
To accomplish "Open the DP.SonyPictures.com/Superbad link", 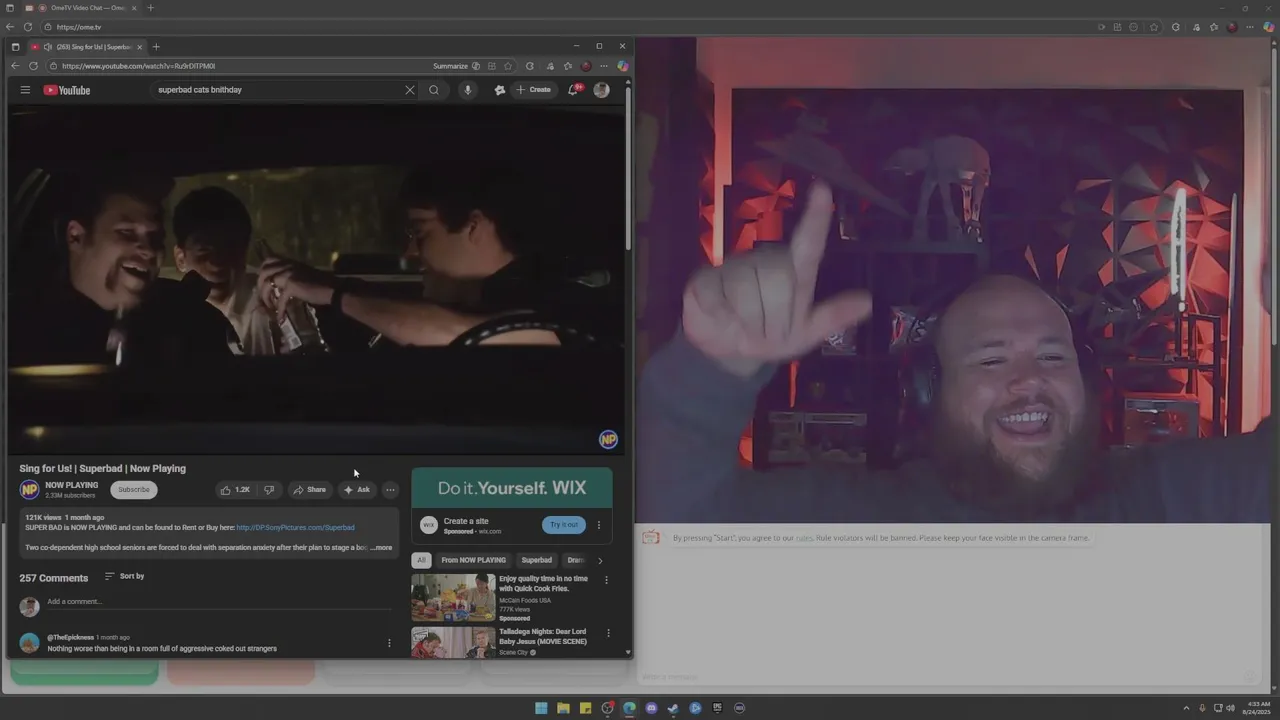I will pyautogui.click(x=295, y=527).
